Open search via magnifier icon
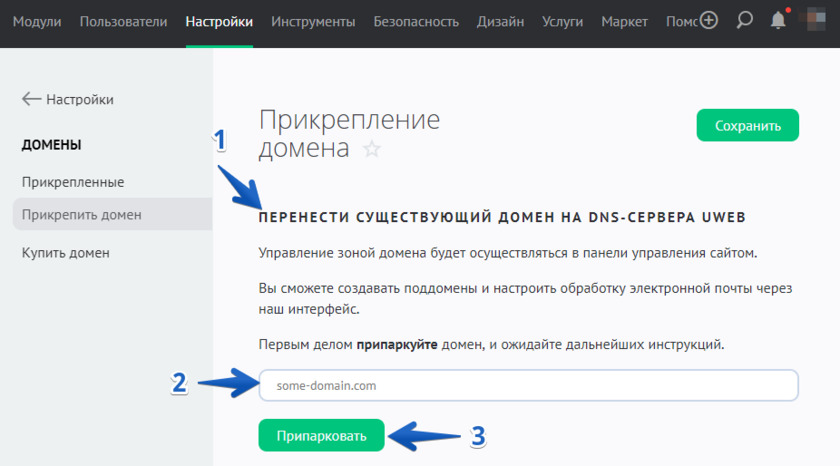This screenshot has width=840, height=466. [x=743, y=20]
